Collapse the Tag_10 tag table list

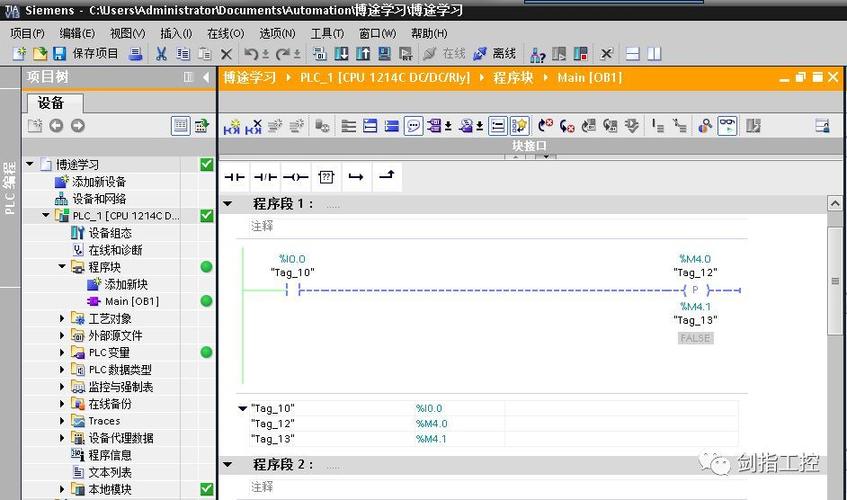tap(243, 408)
